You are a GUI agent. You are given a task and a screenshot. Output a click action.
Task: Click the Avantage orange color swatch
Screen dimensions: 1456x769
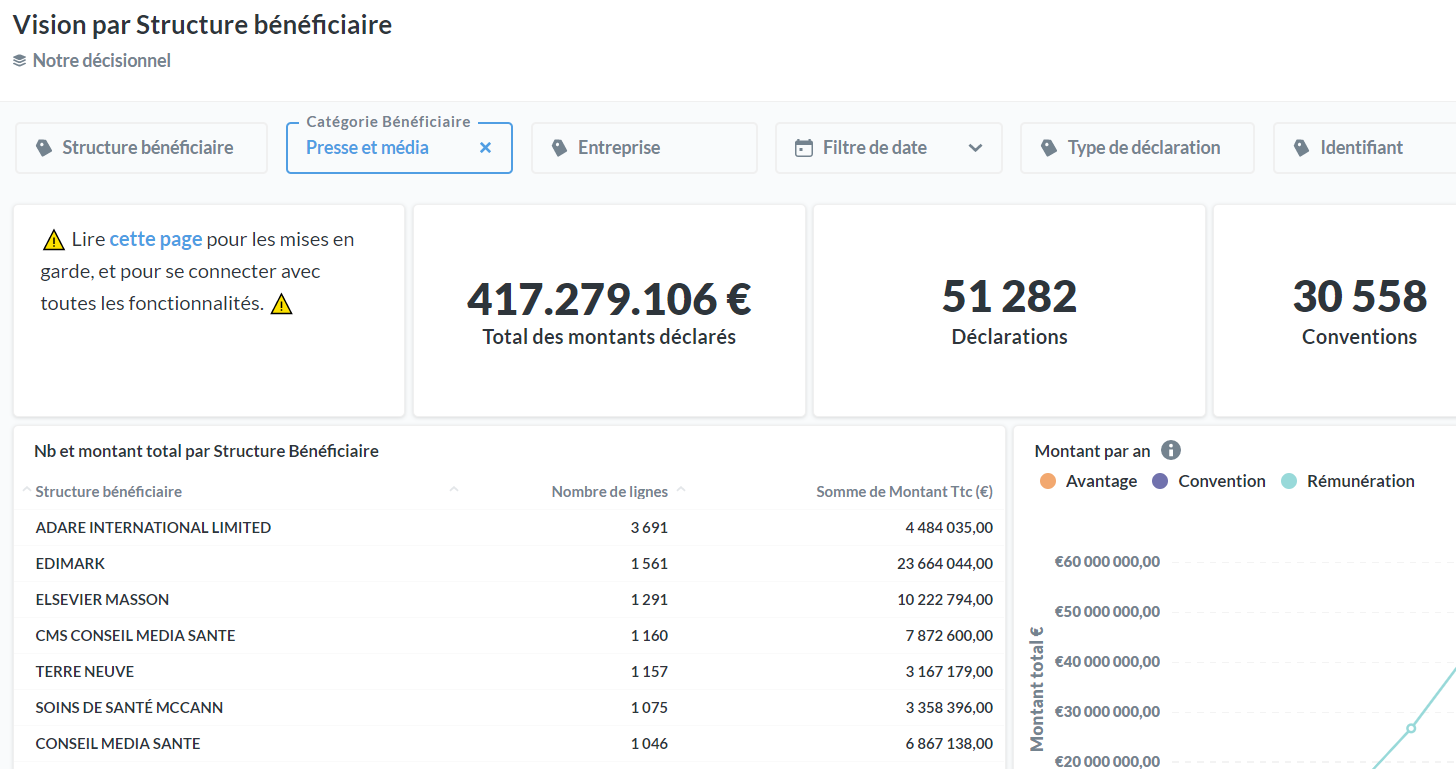1047,481
